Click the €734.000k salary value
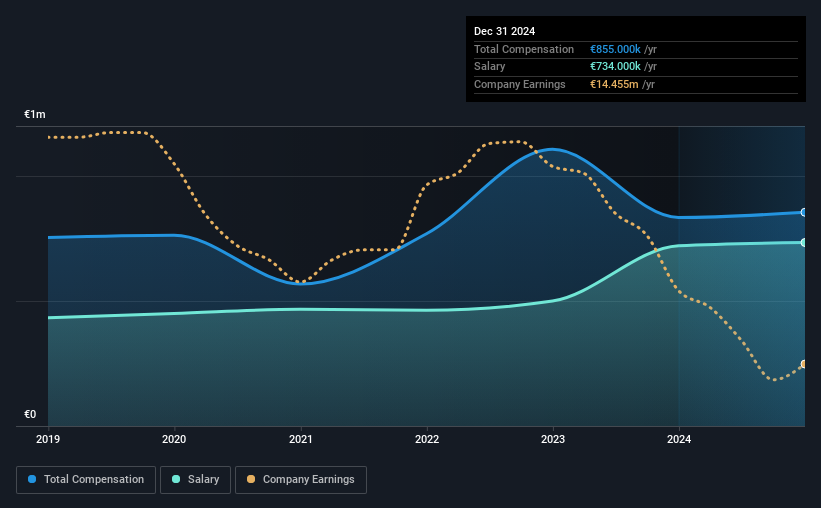 tap(615, 67)
